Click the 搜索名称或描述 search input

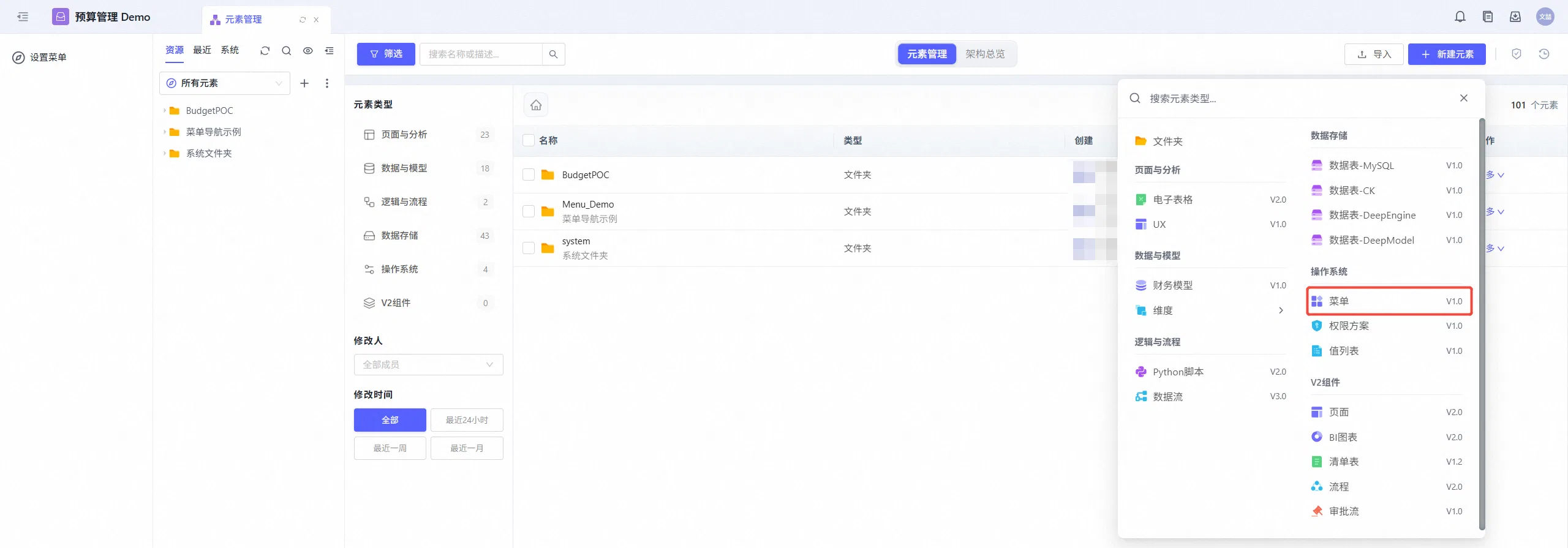pyautogui.click(x=481, y=54)
